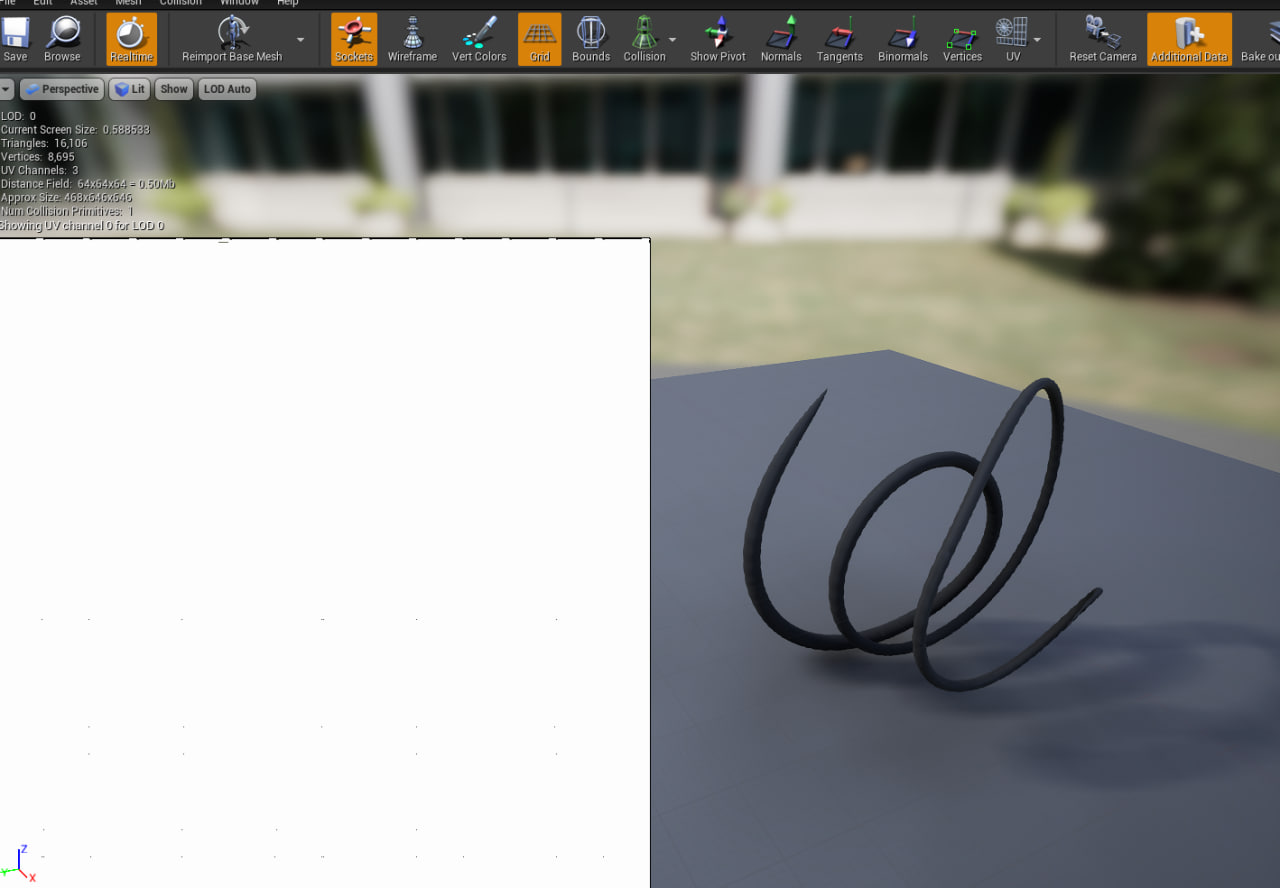The height and width of the screenshot is (888, 1280).
Task: Click the UV toolbar icon
Action: click(1013, 39)
